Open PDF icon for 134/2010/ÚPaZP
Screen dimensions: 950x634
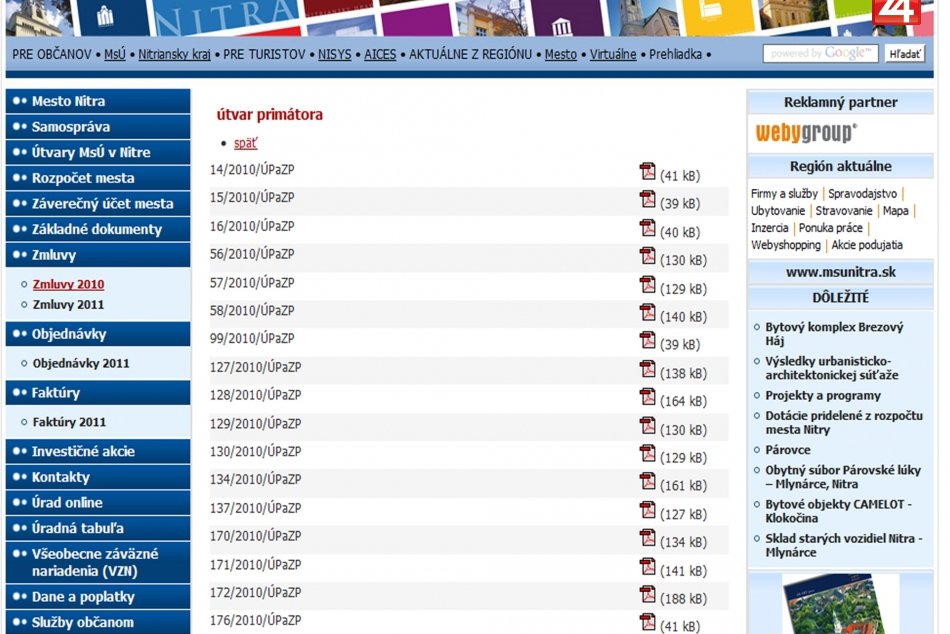click(x=647, y=482)
